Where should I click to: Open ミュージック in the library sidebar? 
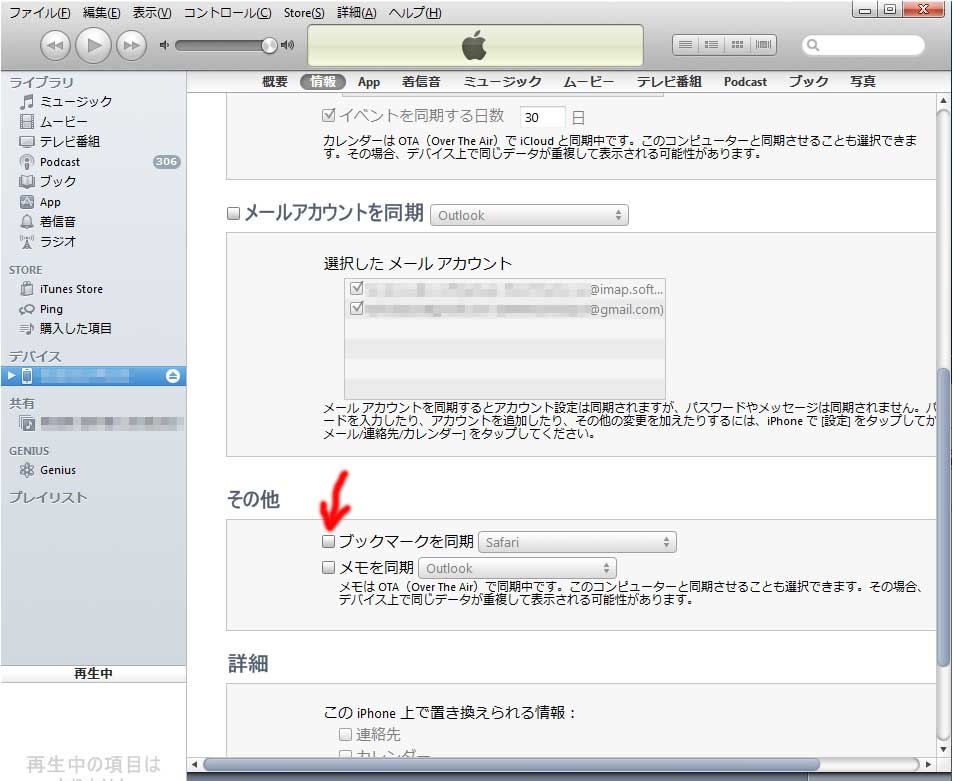coord(75,101)
